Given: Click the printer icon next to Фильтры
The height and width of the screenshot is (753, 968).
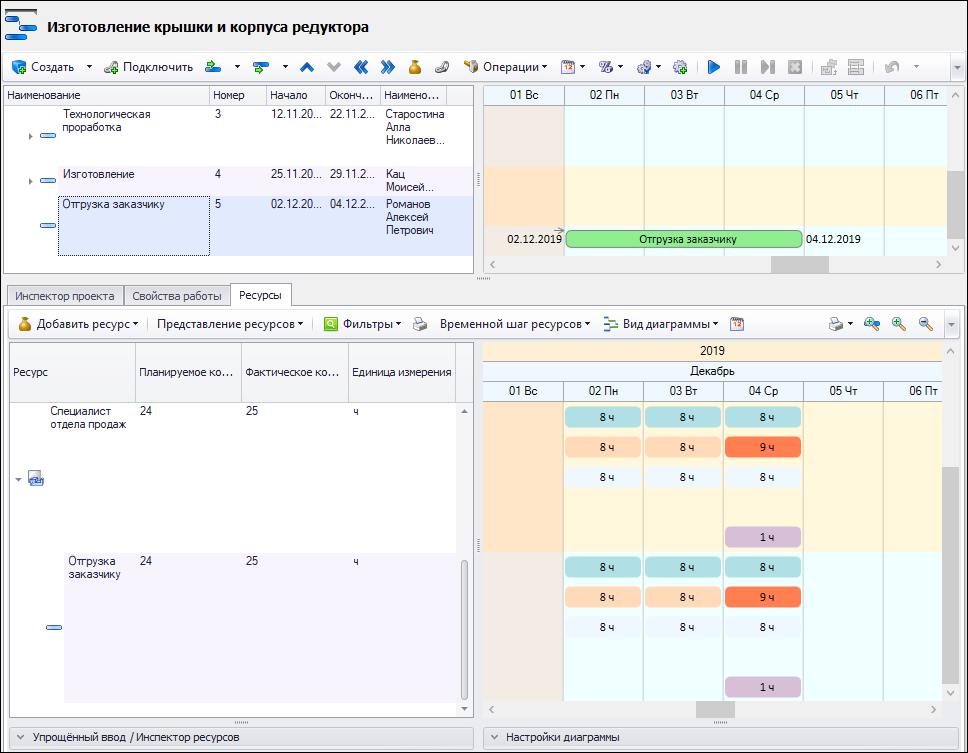Looking at the screenshot, I should click(420, 324).
